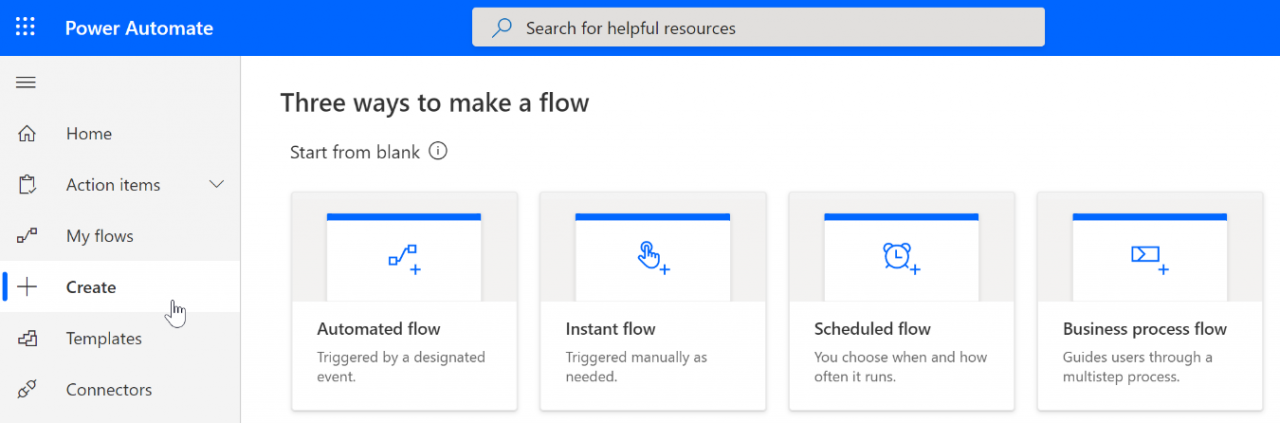
Task: Select the Automated flow card icon
Action: tap(404, 259)
